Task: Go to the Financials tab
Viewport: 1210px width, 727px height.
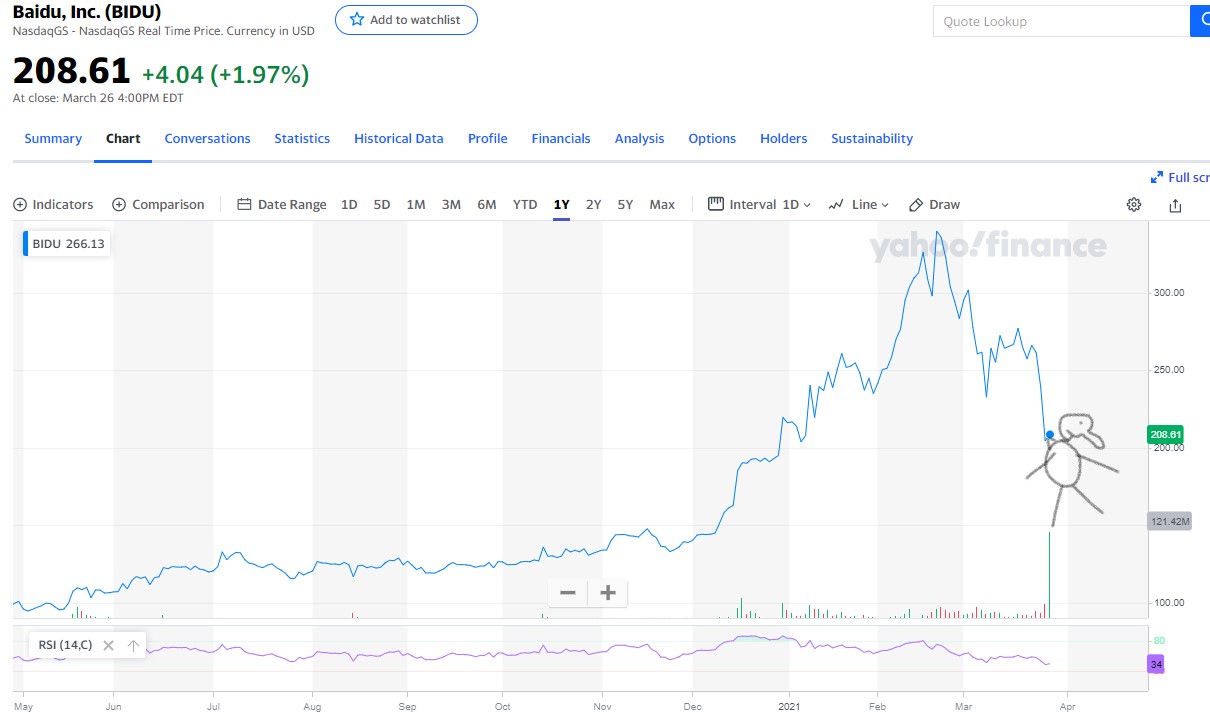Action: coord(561,139)
